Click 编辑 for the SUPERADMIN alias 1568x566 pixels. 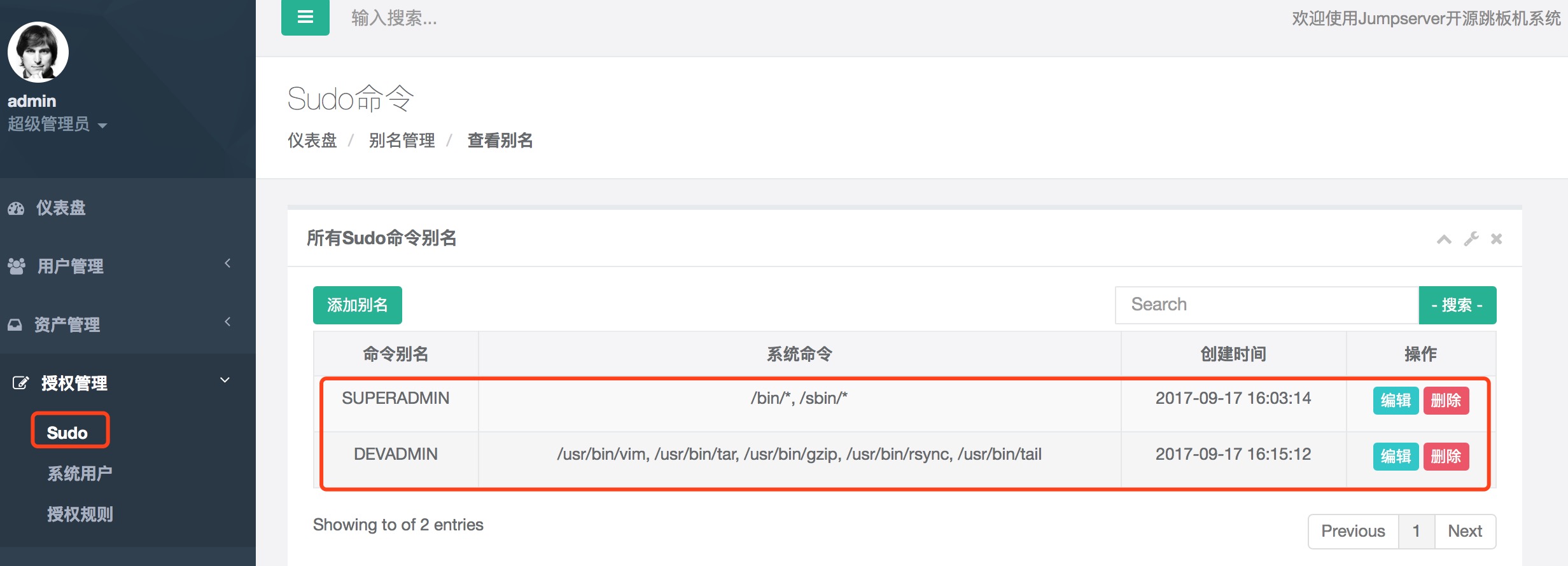(1396, 401)
